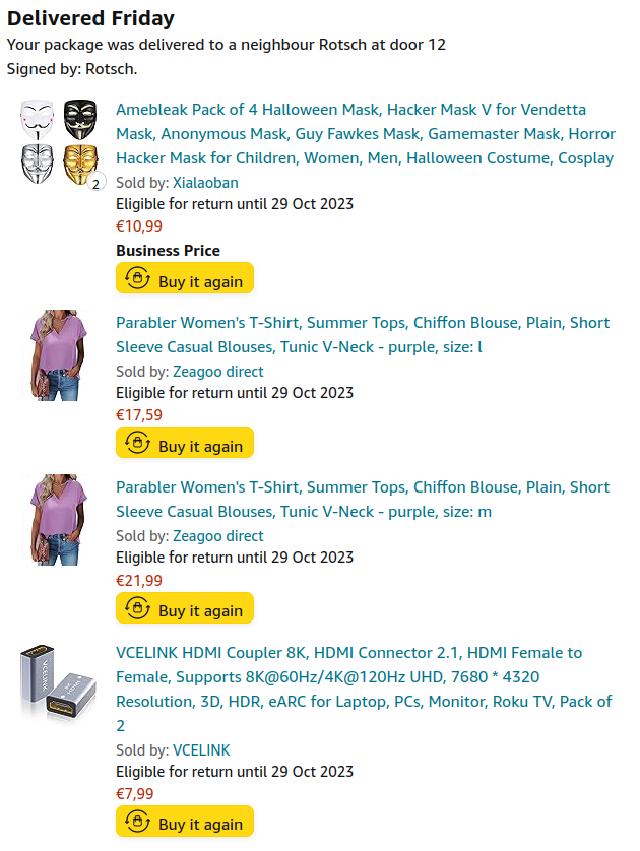Open the Amebleak Halloween Mask product title link
Image resolution: width=640 pixels, height=851 pixels.
click(366, 134)
